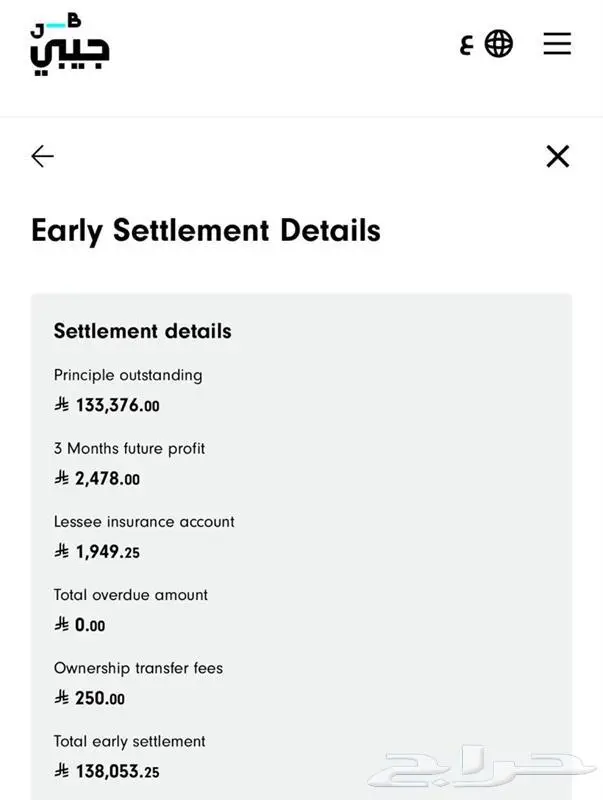The height and width of the screenshot is (800, 603).
Task: Select the Total overdue amount label
Action: pyautogui.click(x=131, y=595)
